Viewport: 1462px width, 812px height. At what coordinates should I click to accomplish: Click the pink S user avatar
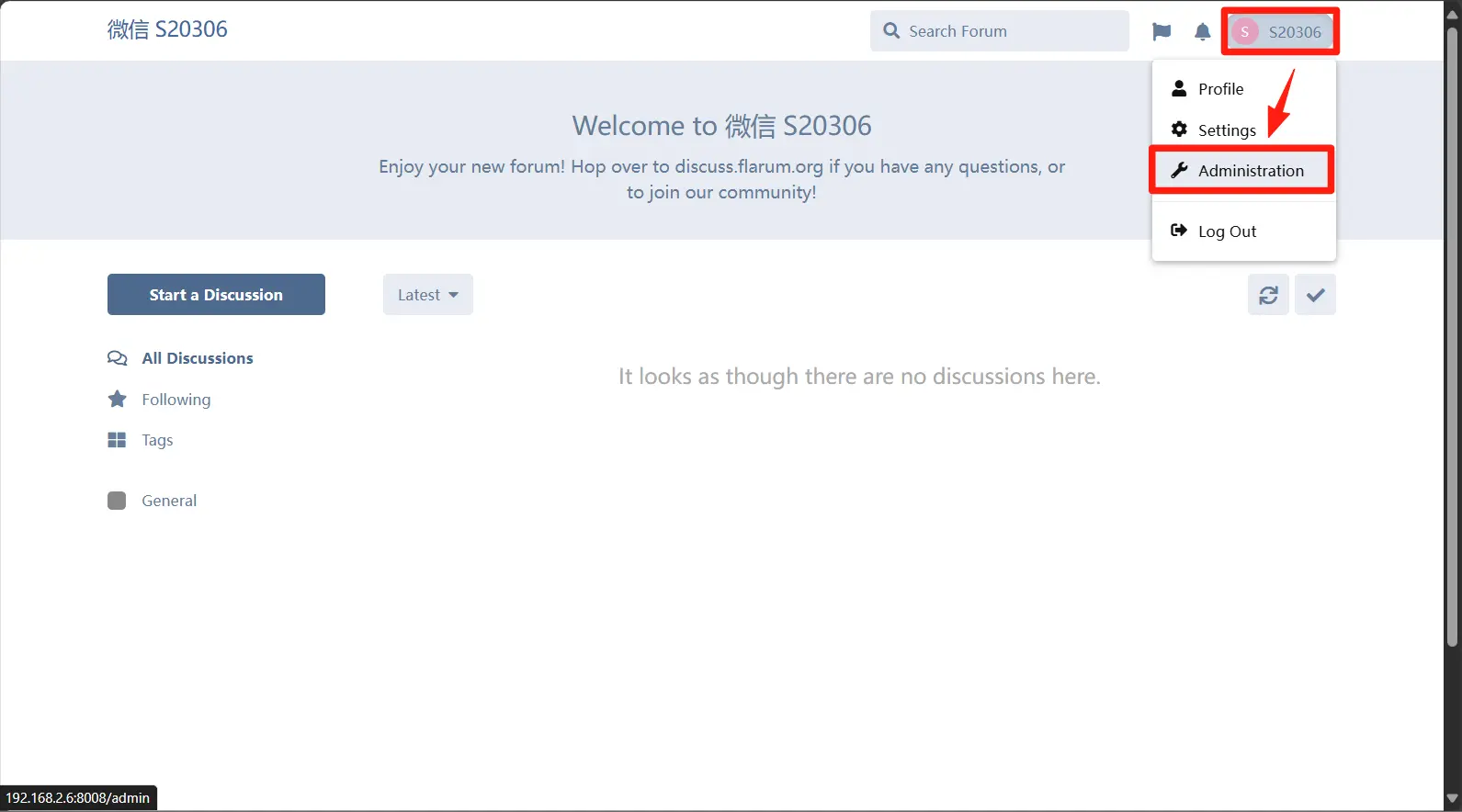tap(1244, 32)
